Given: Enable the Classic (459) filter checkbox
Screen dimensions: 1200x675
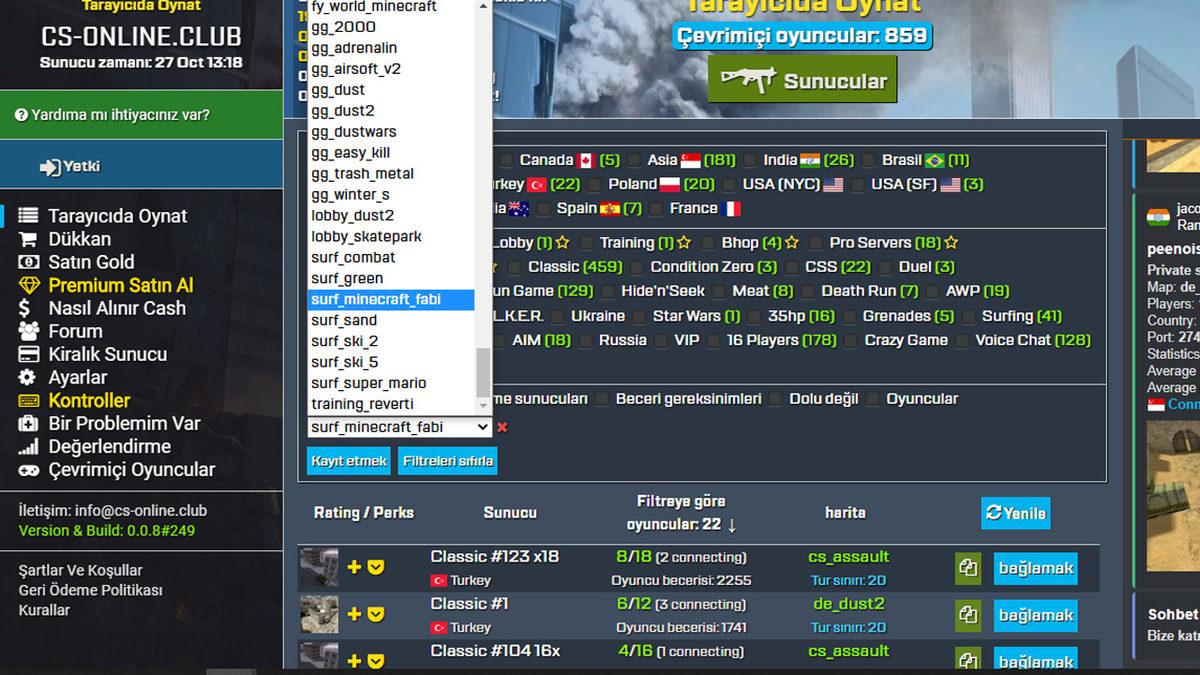Looking at the screenshot, I should (513, 267).
